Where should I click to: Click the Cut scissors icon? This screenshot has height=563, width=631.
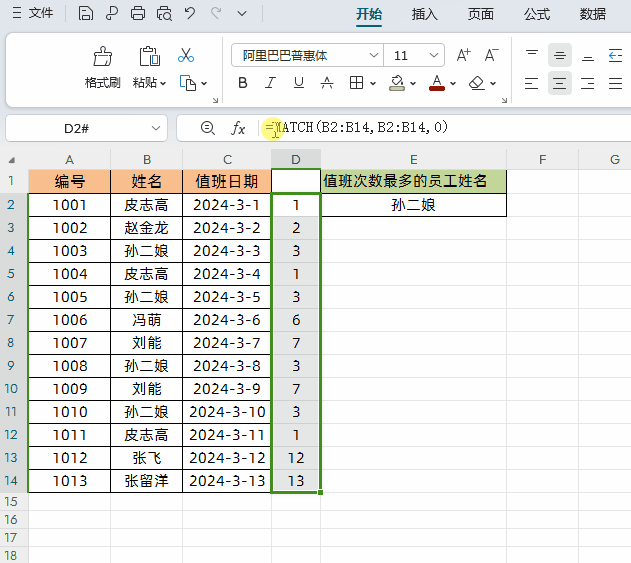click(186, 56)
